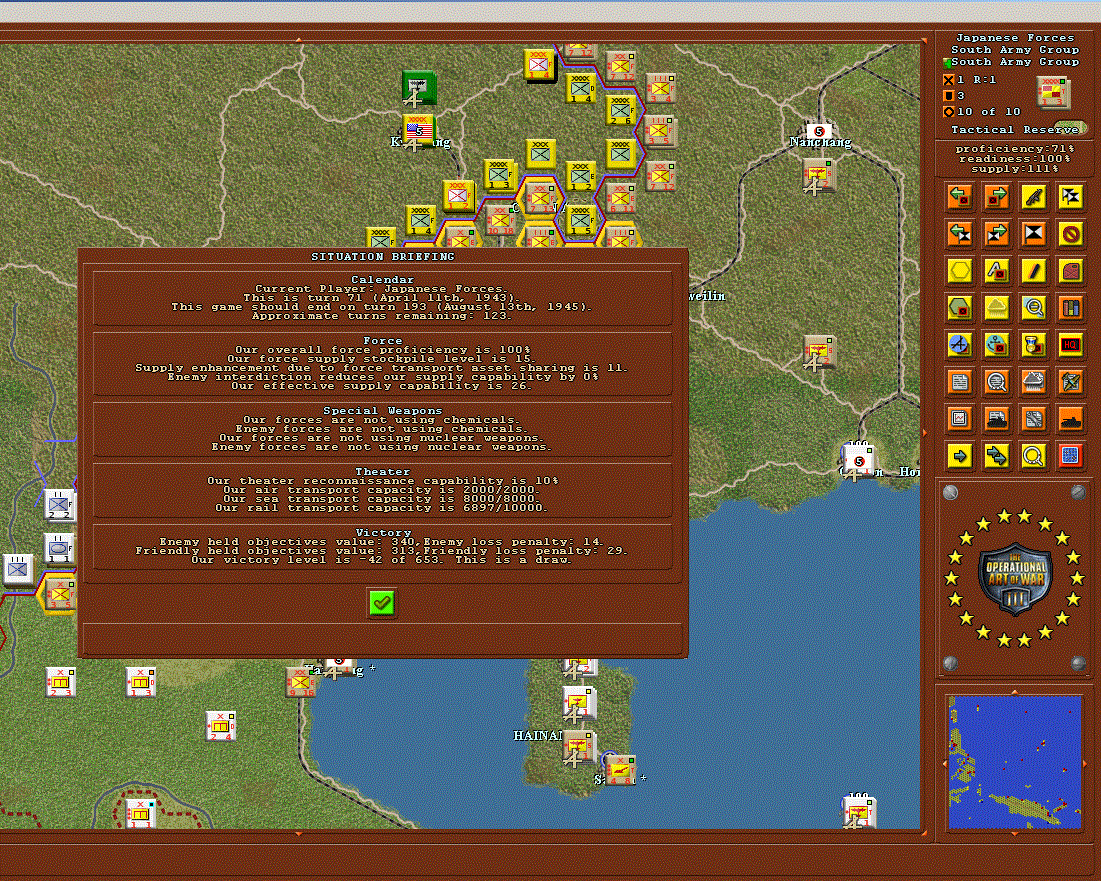Open the line chart report icon
The width and height of the screenshot is (1101, 881).
[959, 419]
